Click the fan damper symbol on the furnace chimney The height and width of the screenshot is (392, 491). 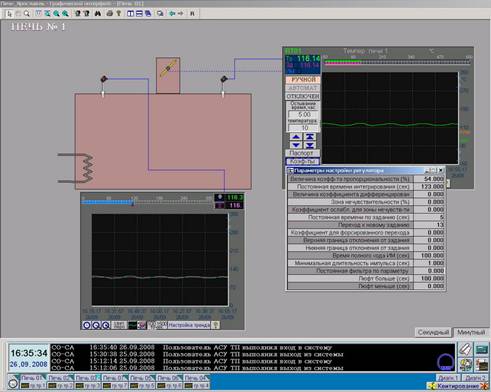click(x=168, y=69)
